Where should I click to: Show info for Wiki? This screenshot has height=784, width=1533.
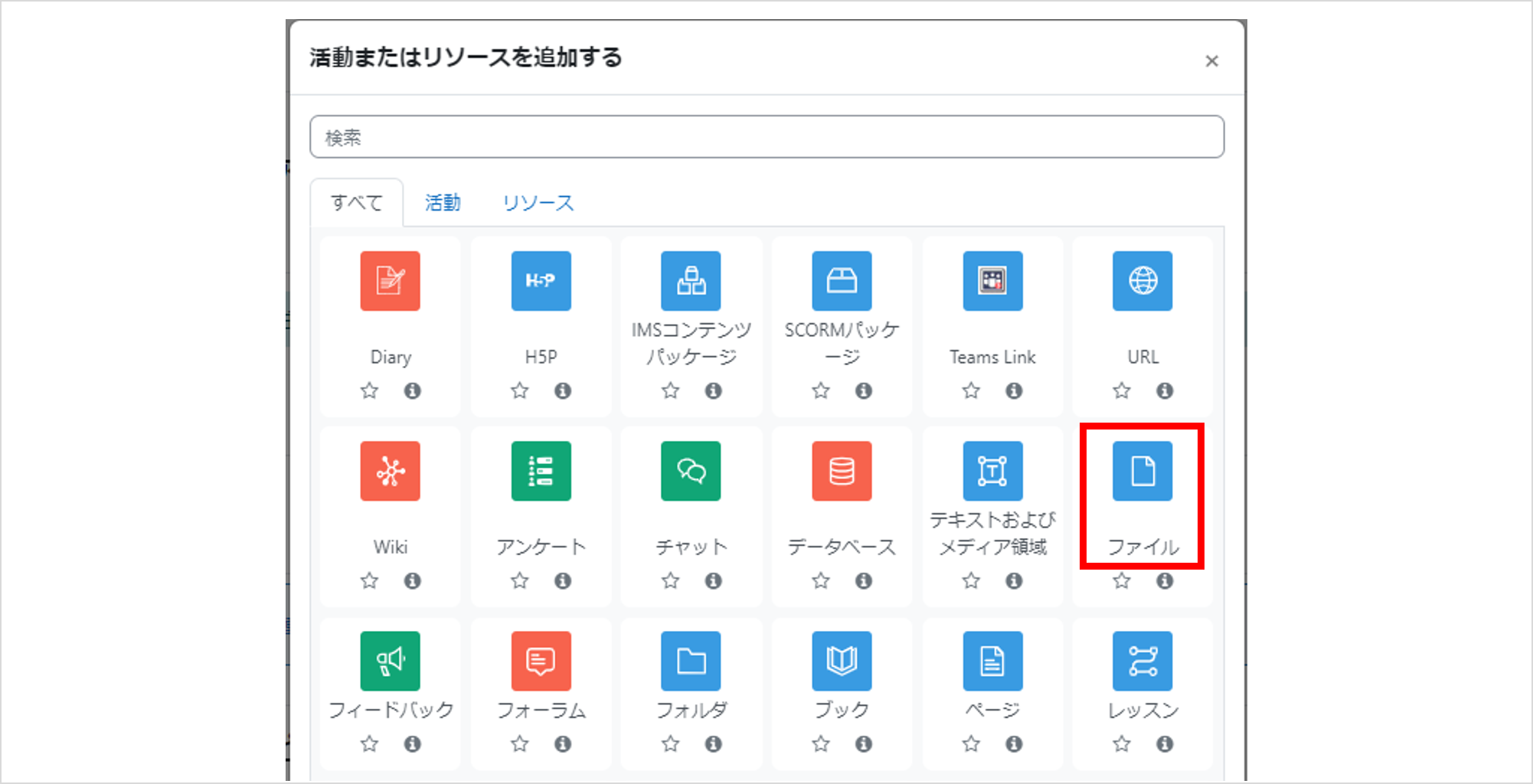pos(413,580)
